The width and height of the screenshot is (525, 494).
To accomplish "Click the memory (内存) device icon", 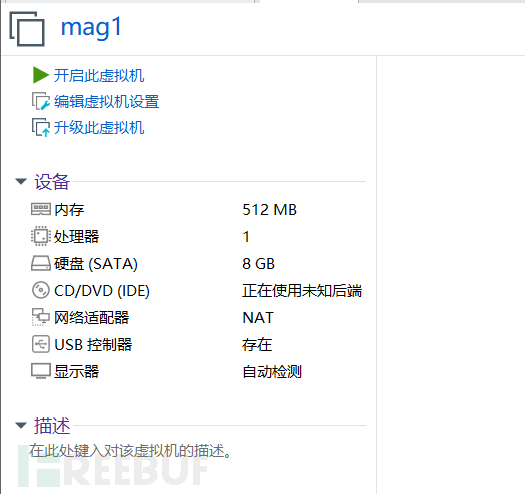I will 41,209.
